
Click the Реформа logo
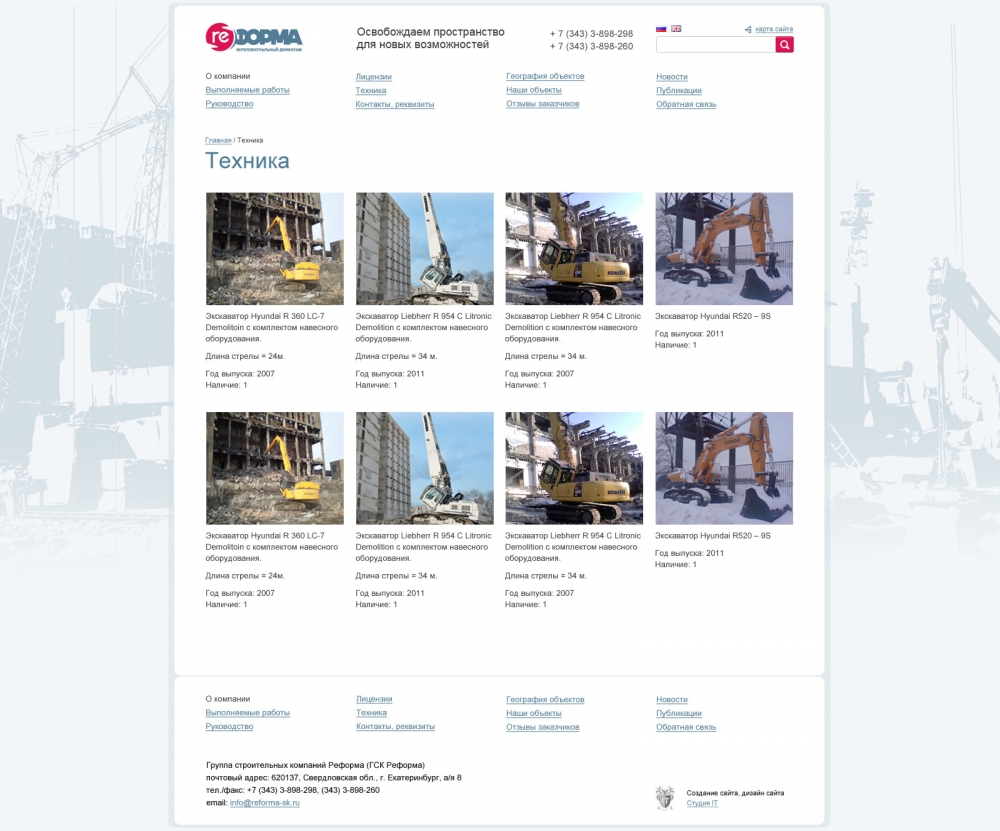tap(254, 38)
